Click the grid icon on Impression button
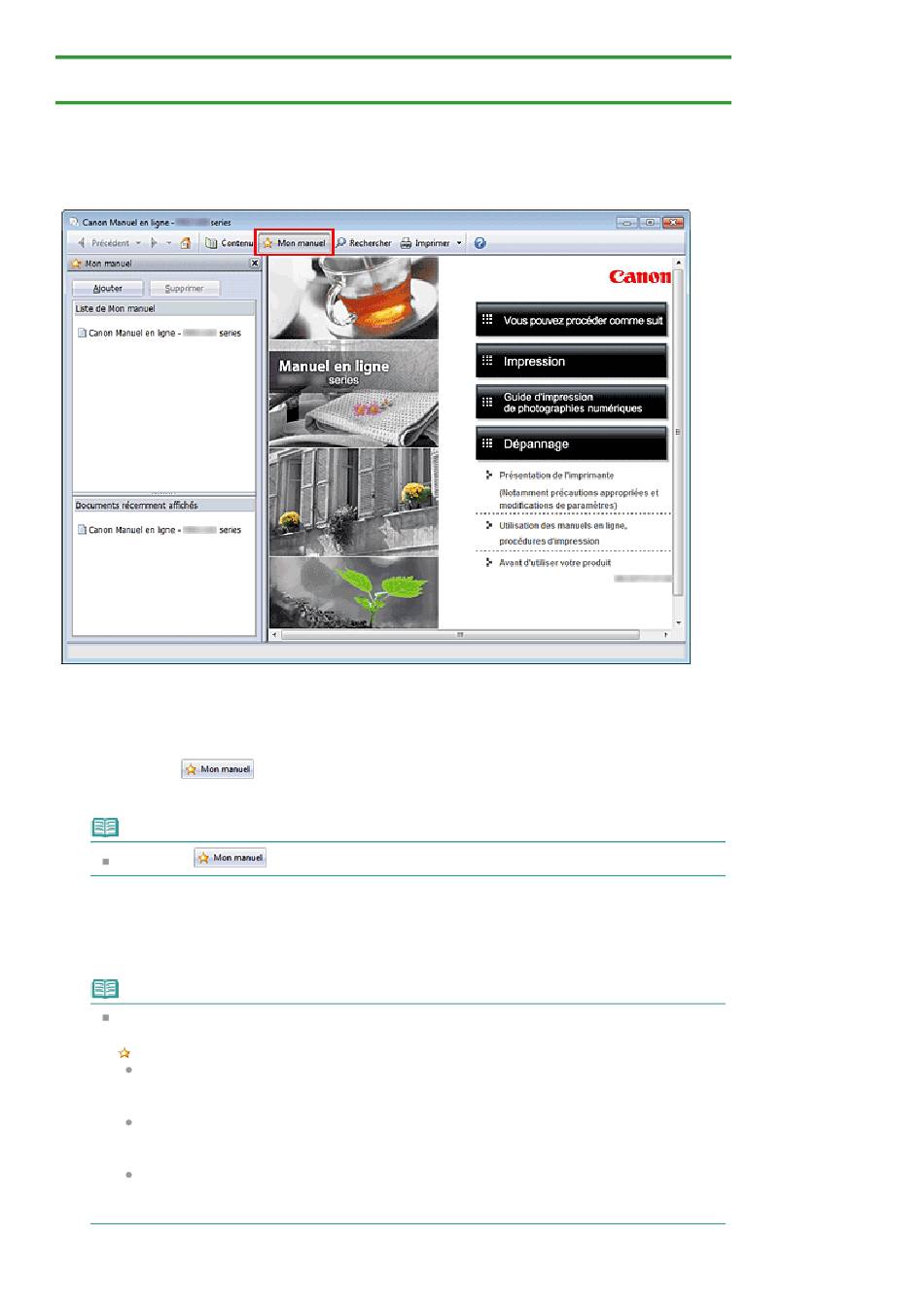 488,360
